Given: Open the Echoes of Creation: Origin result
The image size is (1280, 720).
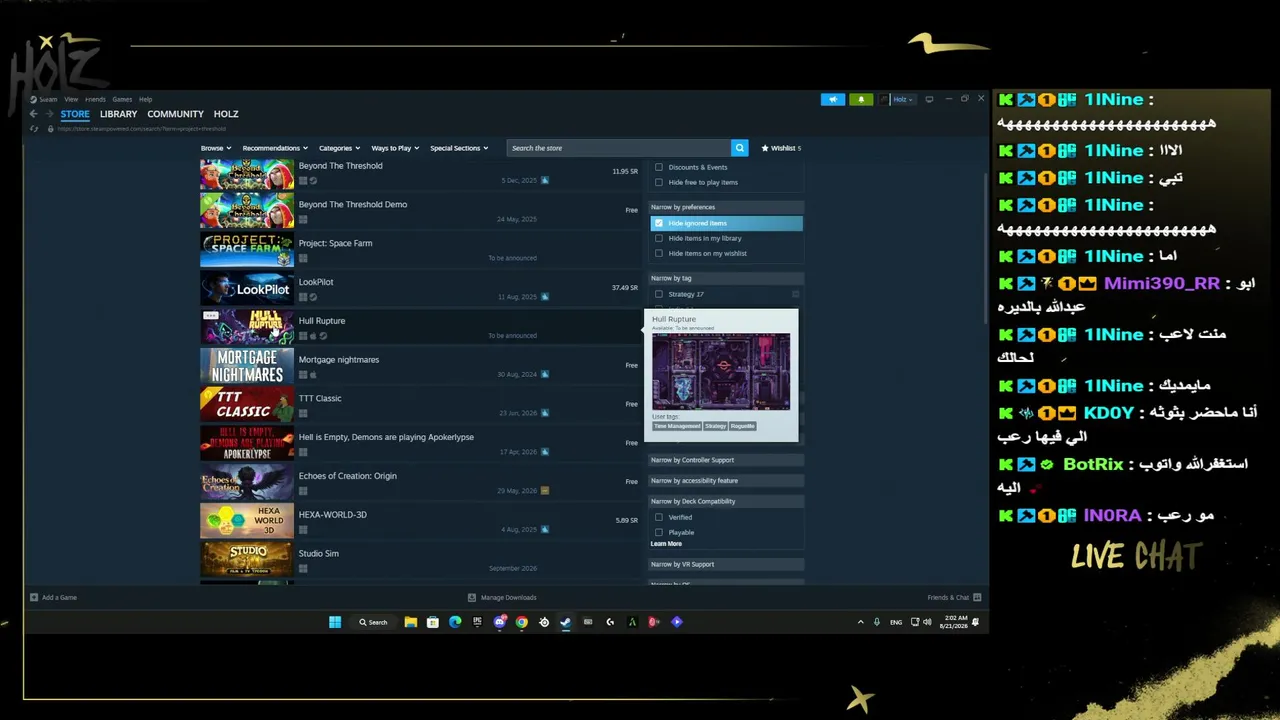Looking at the screenshot, I should click(x=419, y=482).
